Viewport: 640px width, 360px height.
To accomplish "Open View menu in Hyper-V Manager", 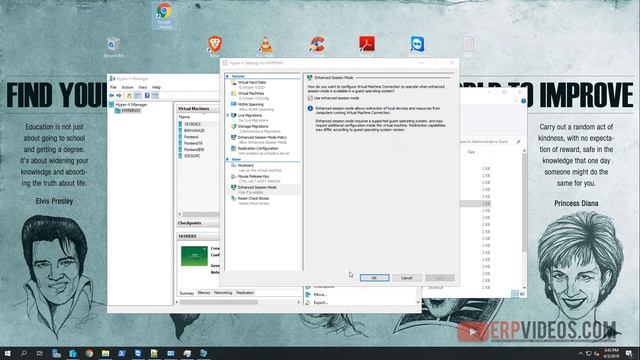I will click(142, 87).
